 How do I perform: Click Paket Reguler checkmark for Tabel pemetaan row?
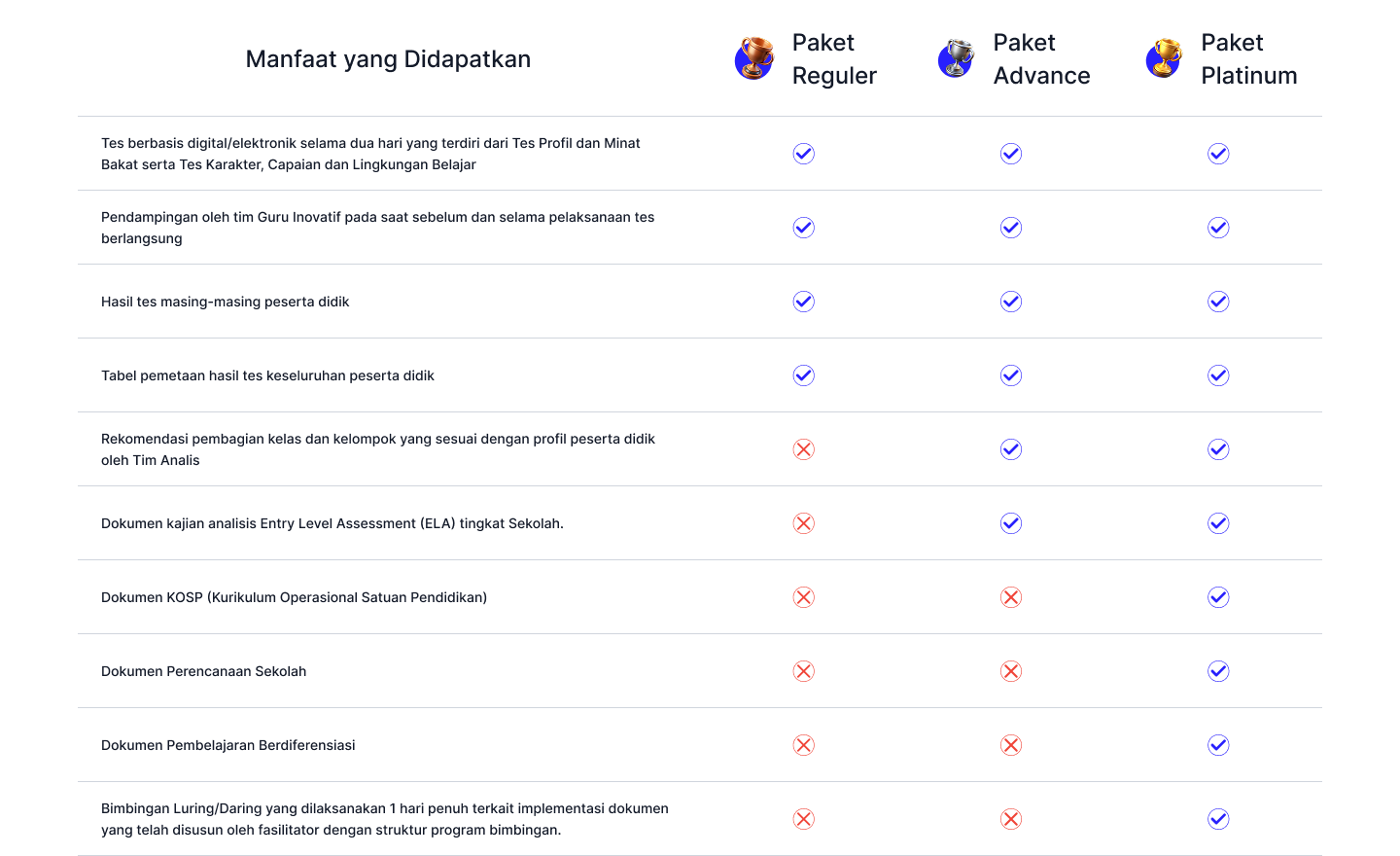[803, 375]
